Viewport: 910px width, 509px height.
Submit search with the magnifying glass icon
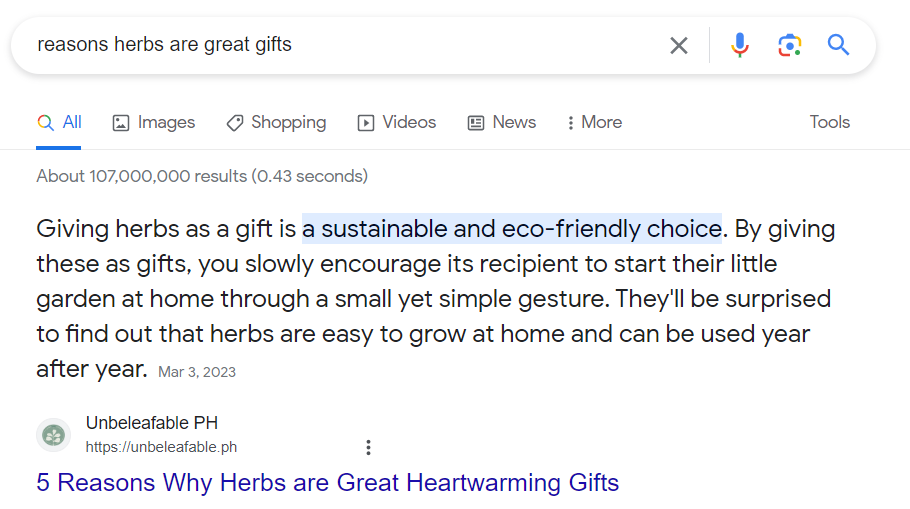[x=838, y=45]
